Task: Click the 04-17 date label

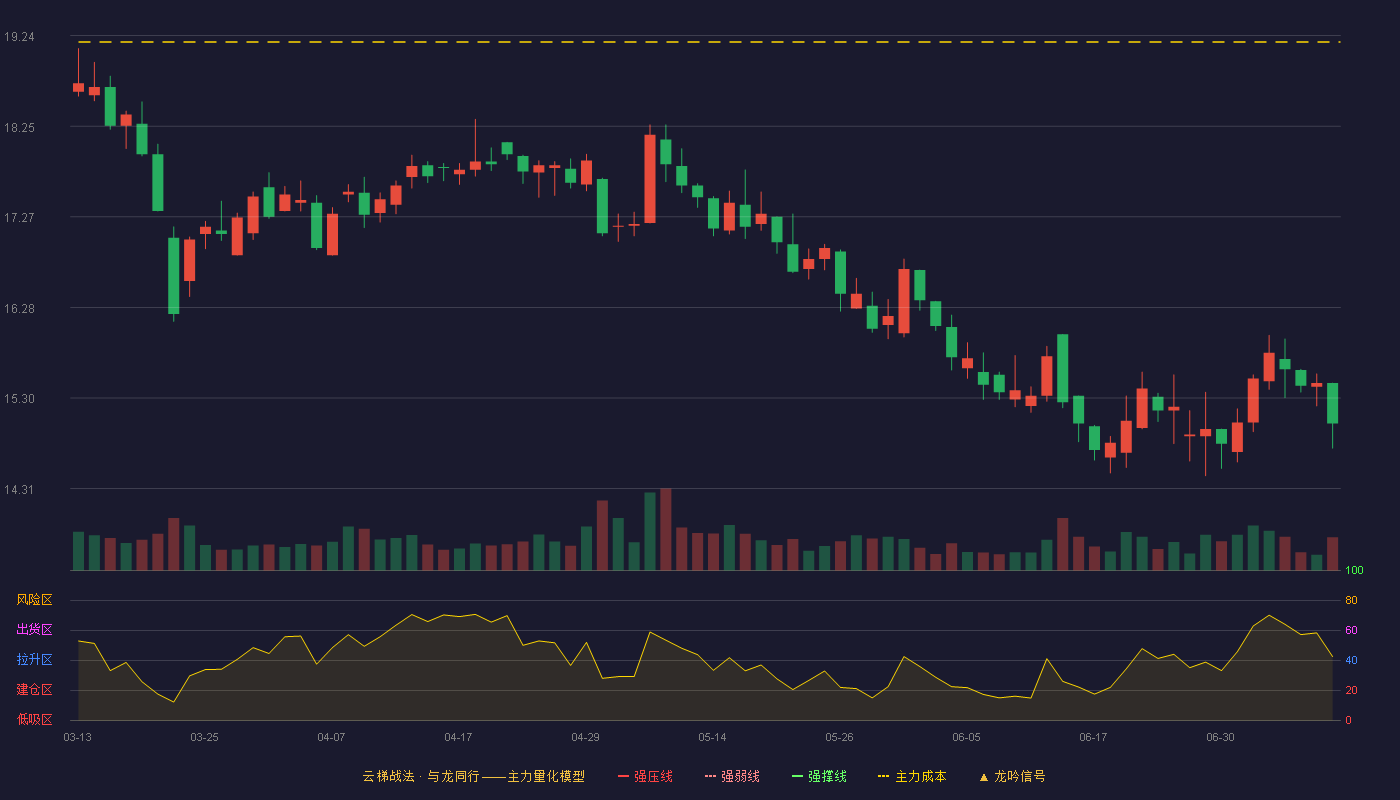Action: pyautogui.click(x=458, y=737)
